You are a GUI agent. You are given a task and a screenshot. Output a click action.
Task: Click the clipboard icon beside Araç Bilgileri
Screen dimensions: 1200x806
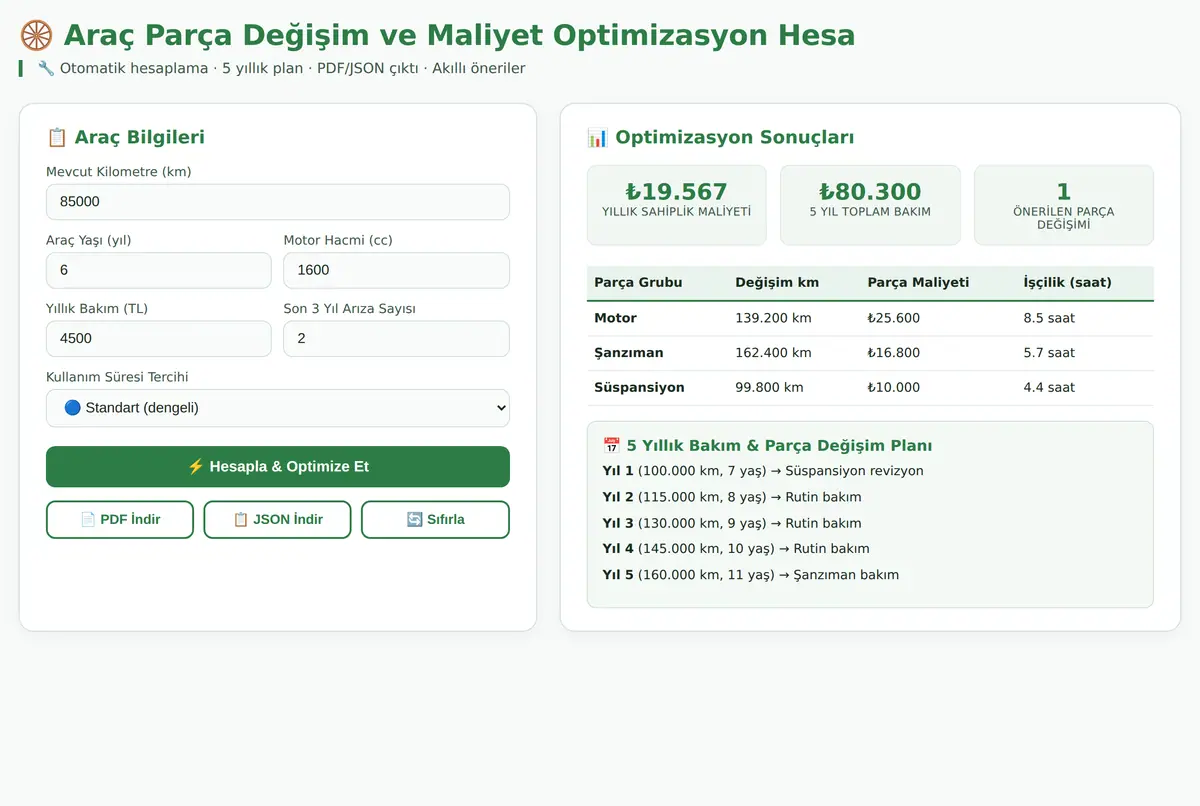pos(57,137)
